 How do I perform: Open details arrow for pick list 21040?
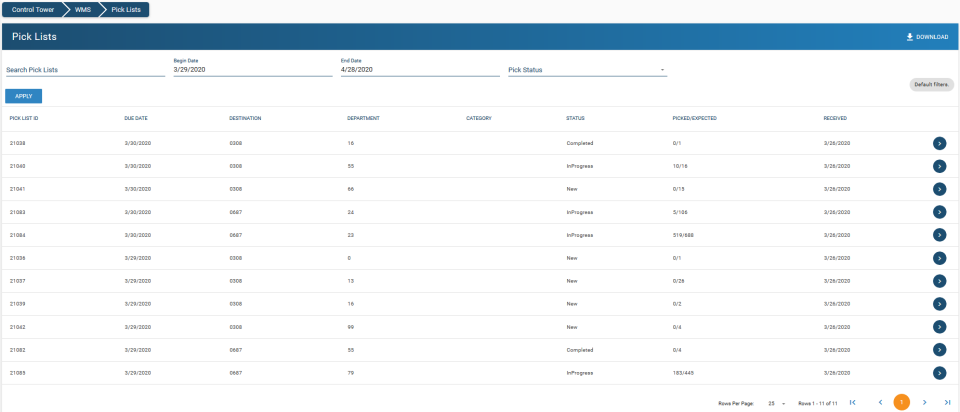pyautogui.click(x=939, y=166)
